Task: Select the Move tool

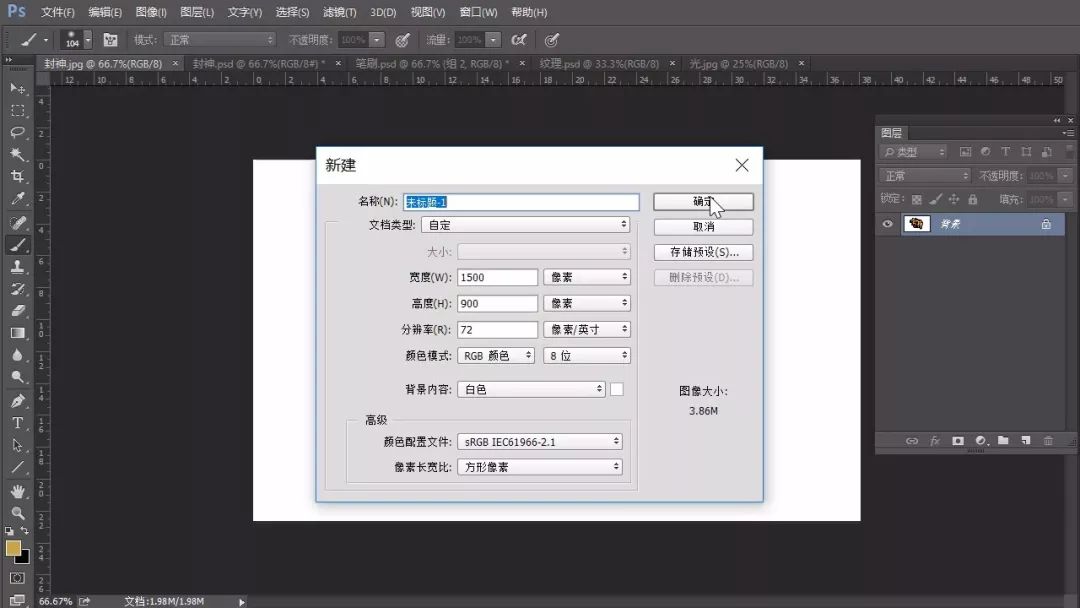Action: point(17,88)
